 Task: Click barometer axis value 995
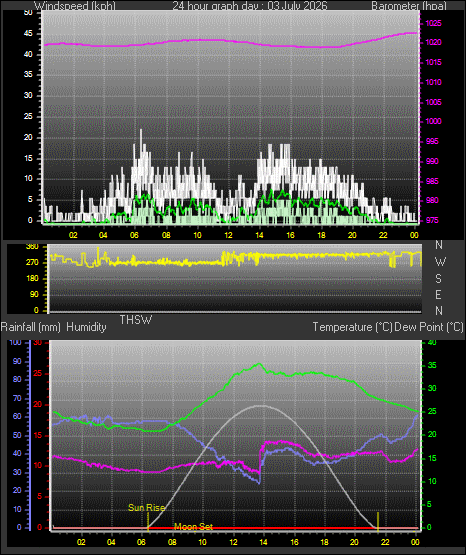coord(432,141)
